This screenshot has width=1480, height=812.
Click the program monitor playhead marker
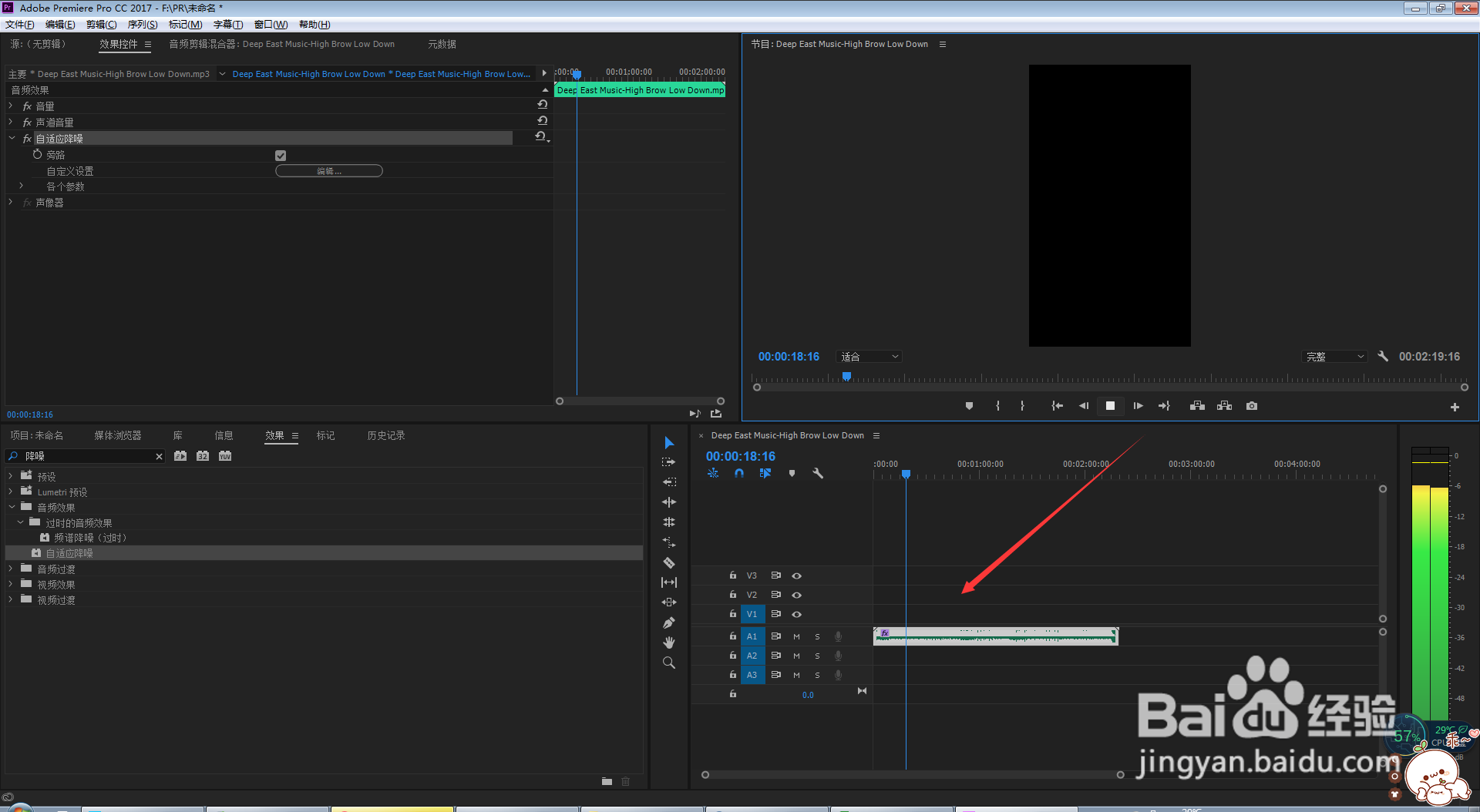(846, 377)
